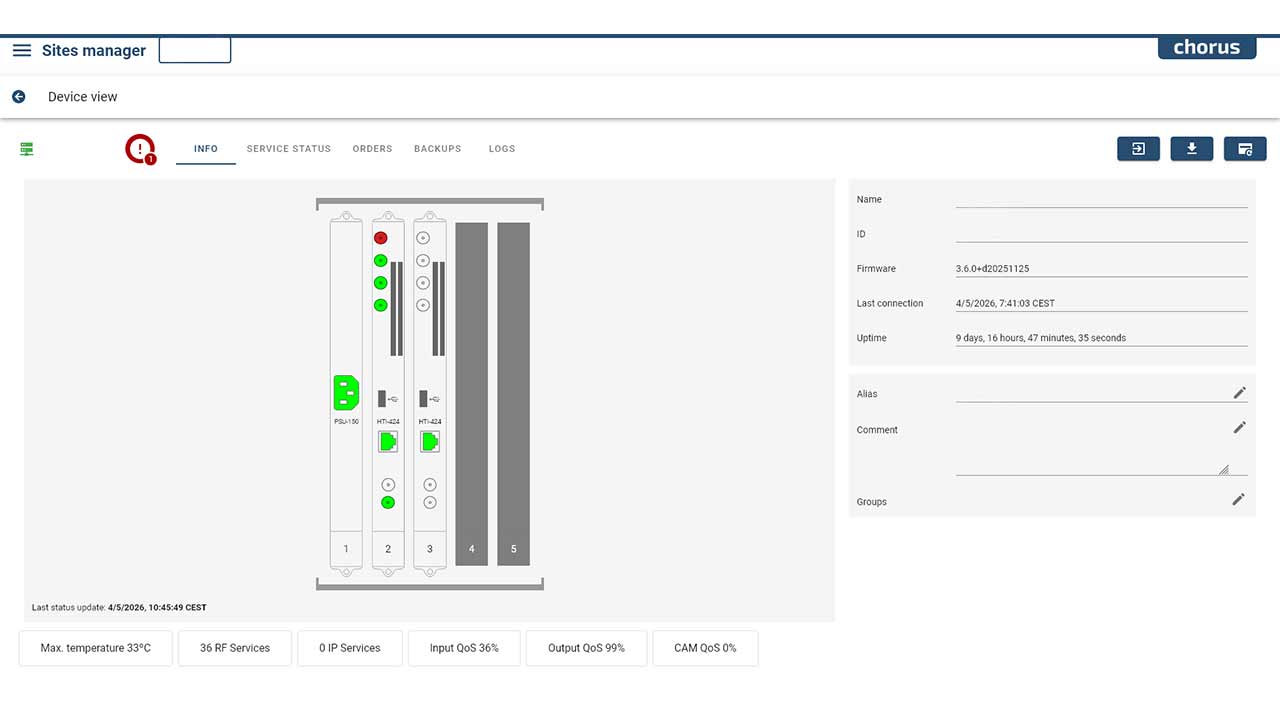Select slot 3 number label
The height and width of the screenshot is (720, 1280).
click(430, 549)
